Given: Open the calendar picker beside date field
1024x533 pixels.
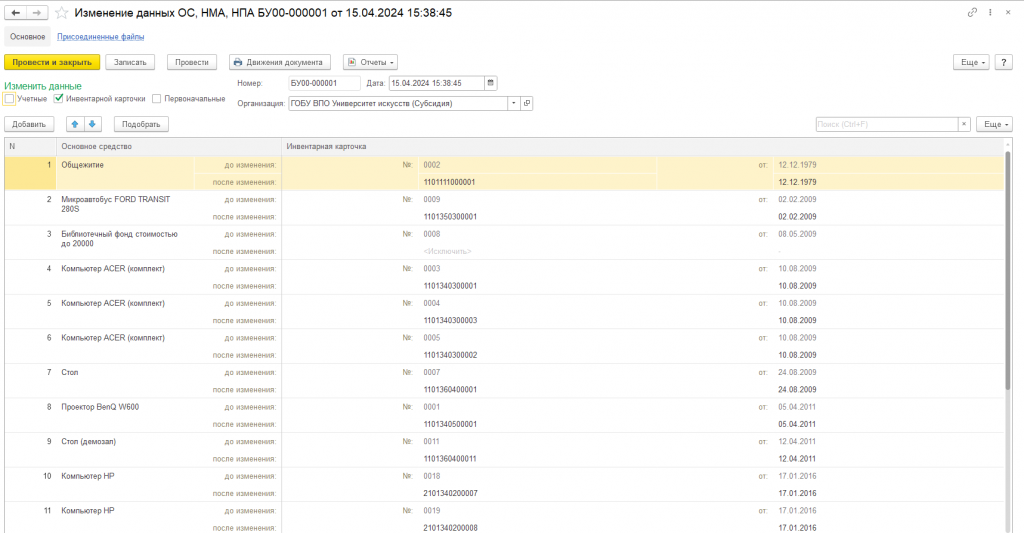Looking at the screenshot, I should click(490, 83).
